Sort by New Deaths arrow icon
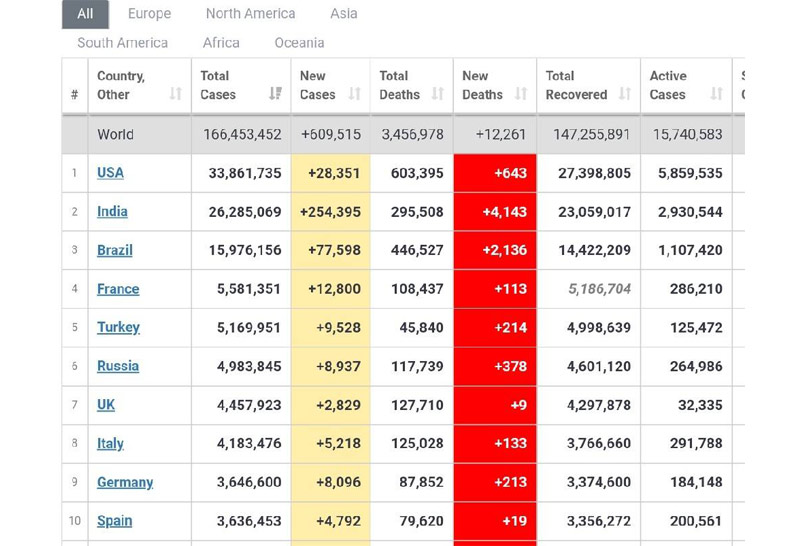This screenshot has width=800, height=546. 520,94
